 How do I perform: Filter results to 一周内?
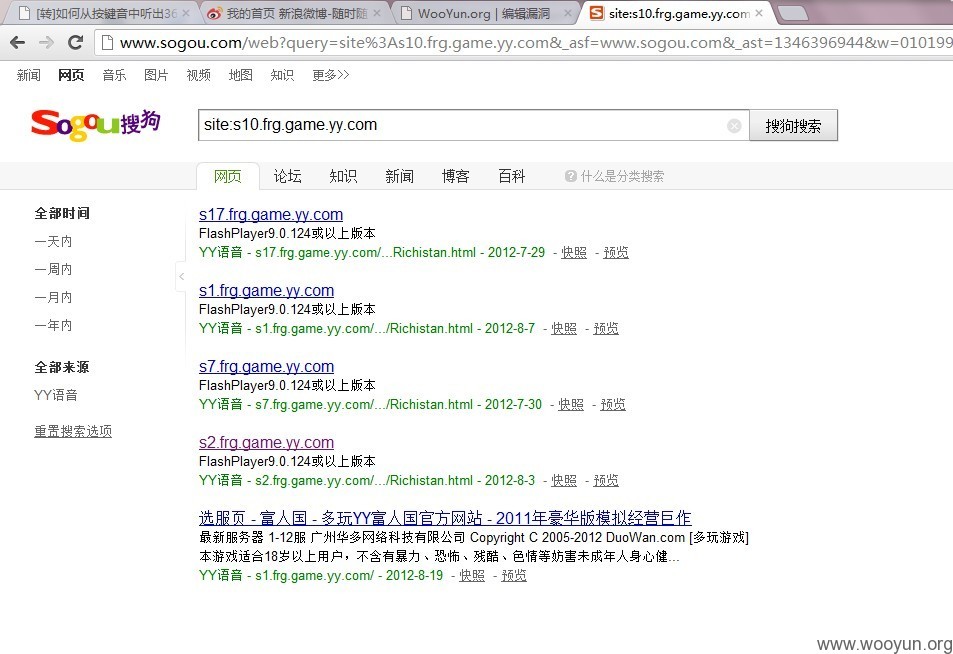[x=53, y=269]
